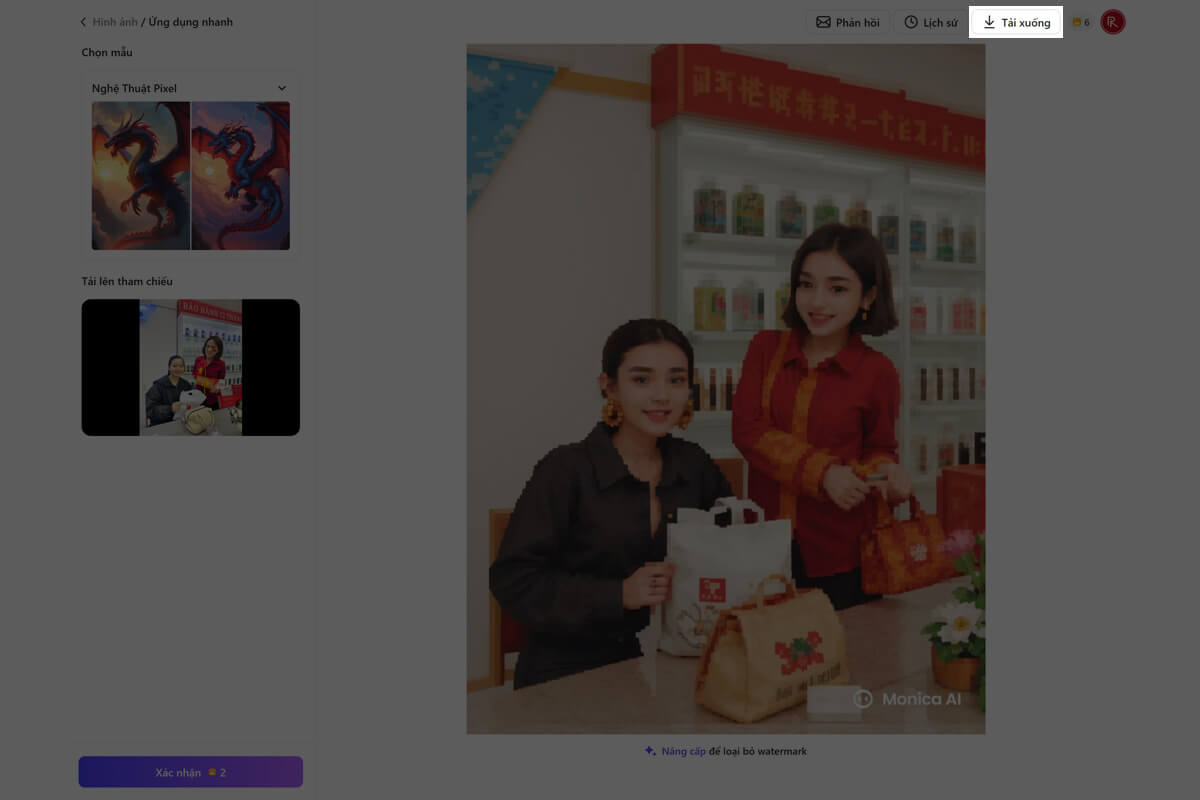Select the original dragon sample image
The height and width of the screenshot is (800, 1200).
pos(140,175)
